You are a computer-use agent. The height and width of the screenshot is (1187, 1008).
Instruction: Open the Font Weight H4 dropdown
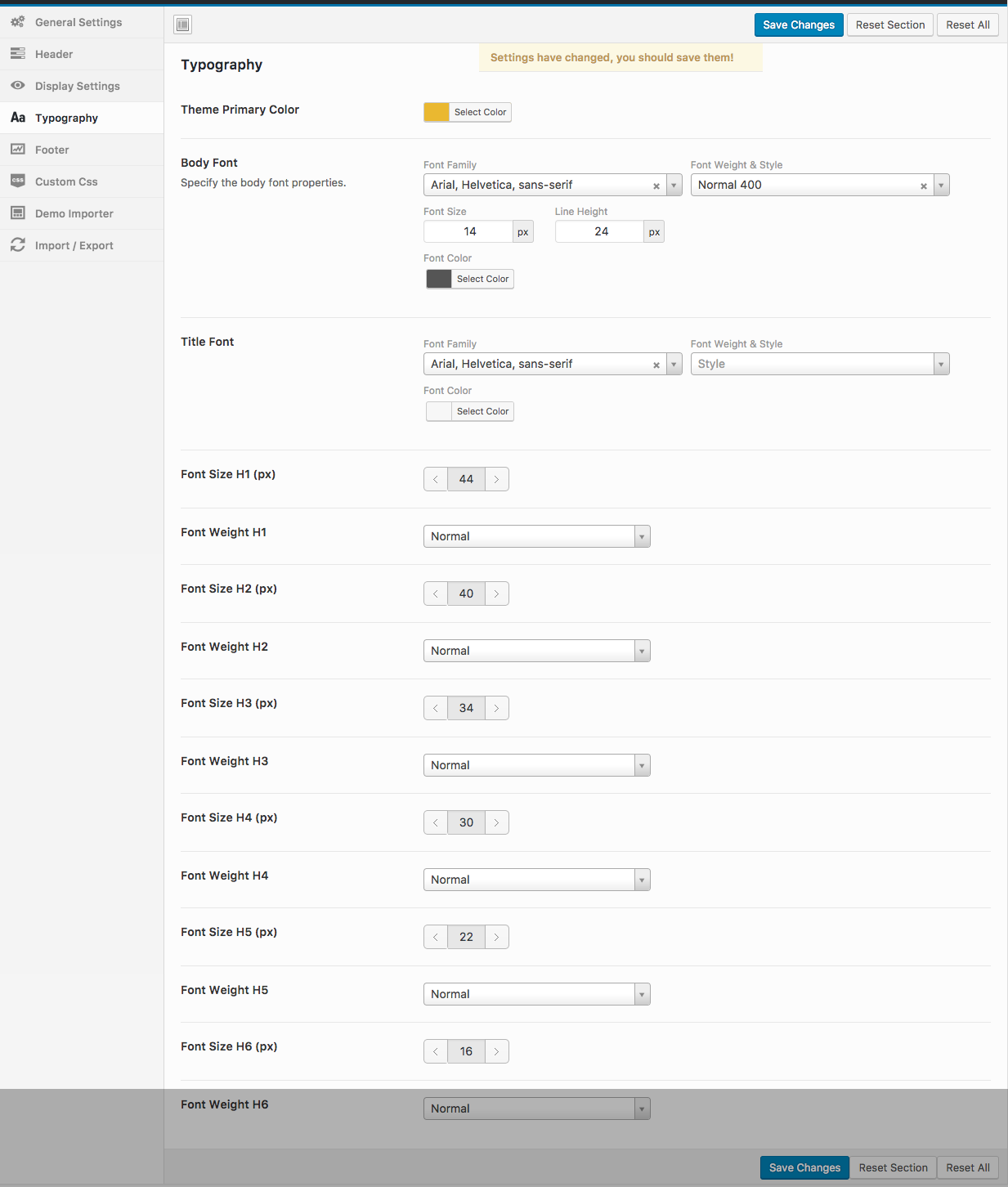click(x=537, y=880)
